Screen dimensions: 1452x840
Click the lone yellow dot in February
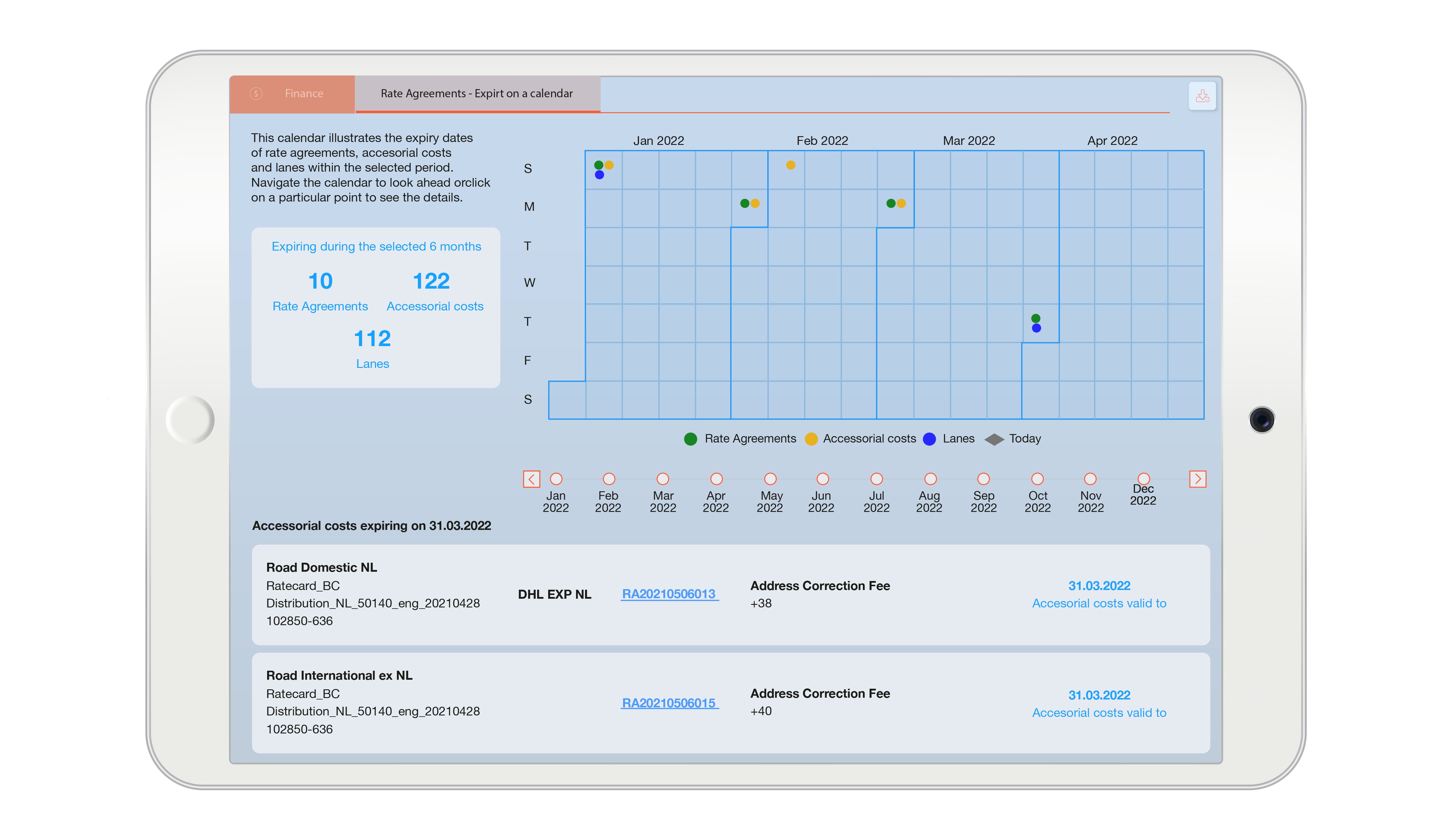point(791,165)
